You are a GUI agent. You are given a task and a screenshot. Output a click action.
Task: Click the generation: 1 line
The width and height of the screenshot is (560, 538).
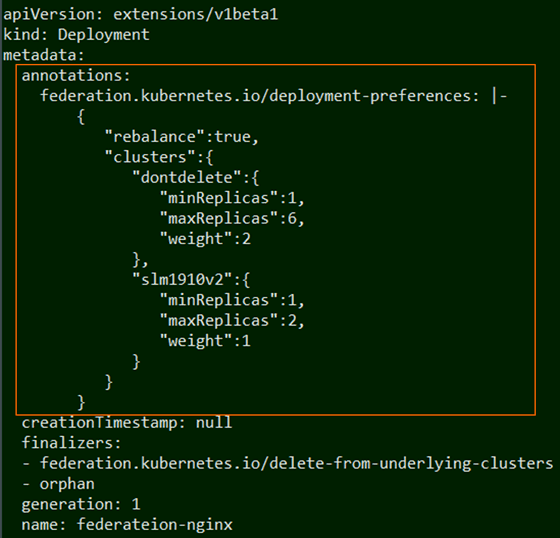(x=81, y=504)
